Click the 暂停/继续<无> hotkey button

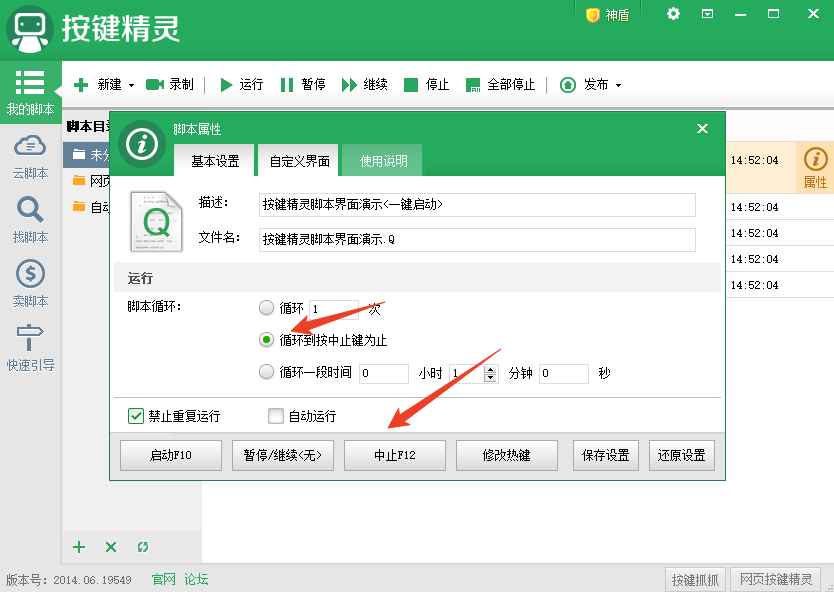pos(282,455)
